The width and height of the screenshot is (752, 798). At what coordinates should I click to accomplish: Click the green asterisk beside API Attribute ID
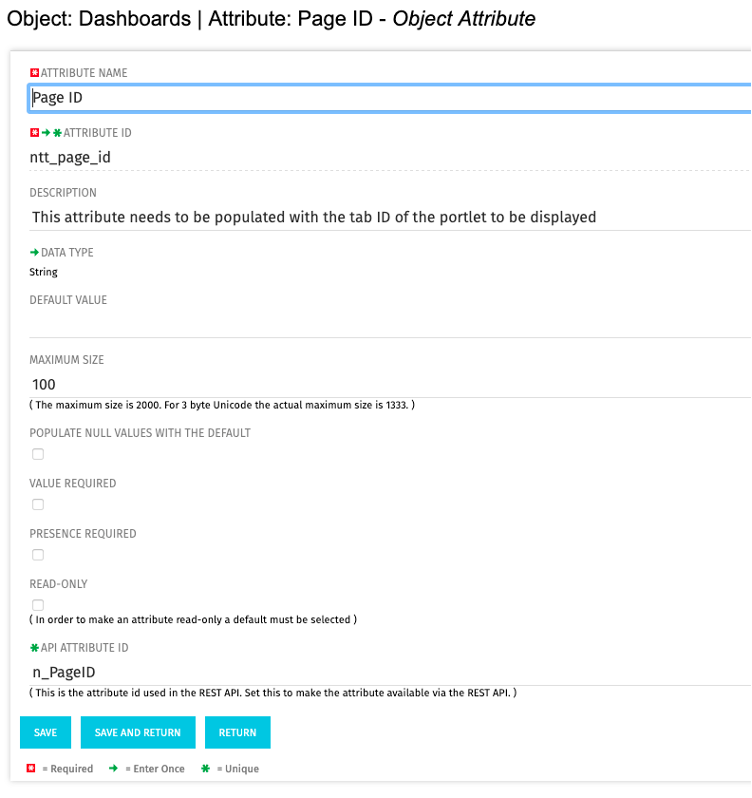click(x=35, y=648)
